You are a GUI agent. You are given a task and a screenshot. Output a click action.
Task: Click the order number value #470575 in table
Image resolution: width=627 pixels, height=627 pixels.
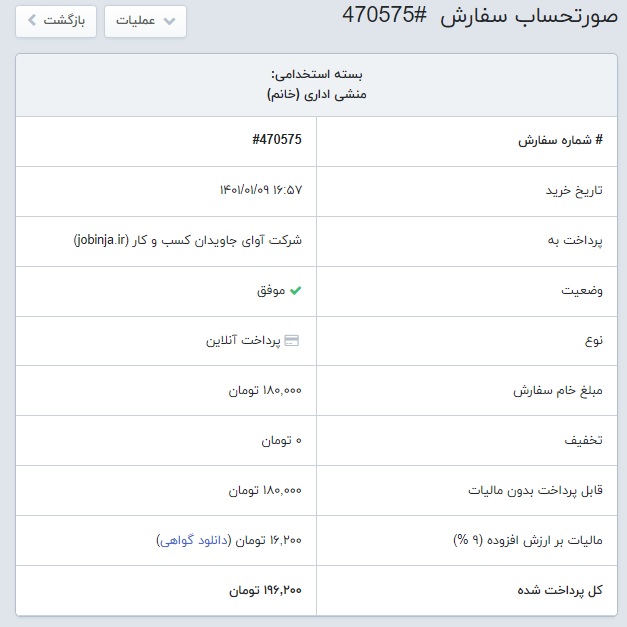pyautogui.click(x=277, y=140)
